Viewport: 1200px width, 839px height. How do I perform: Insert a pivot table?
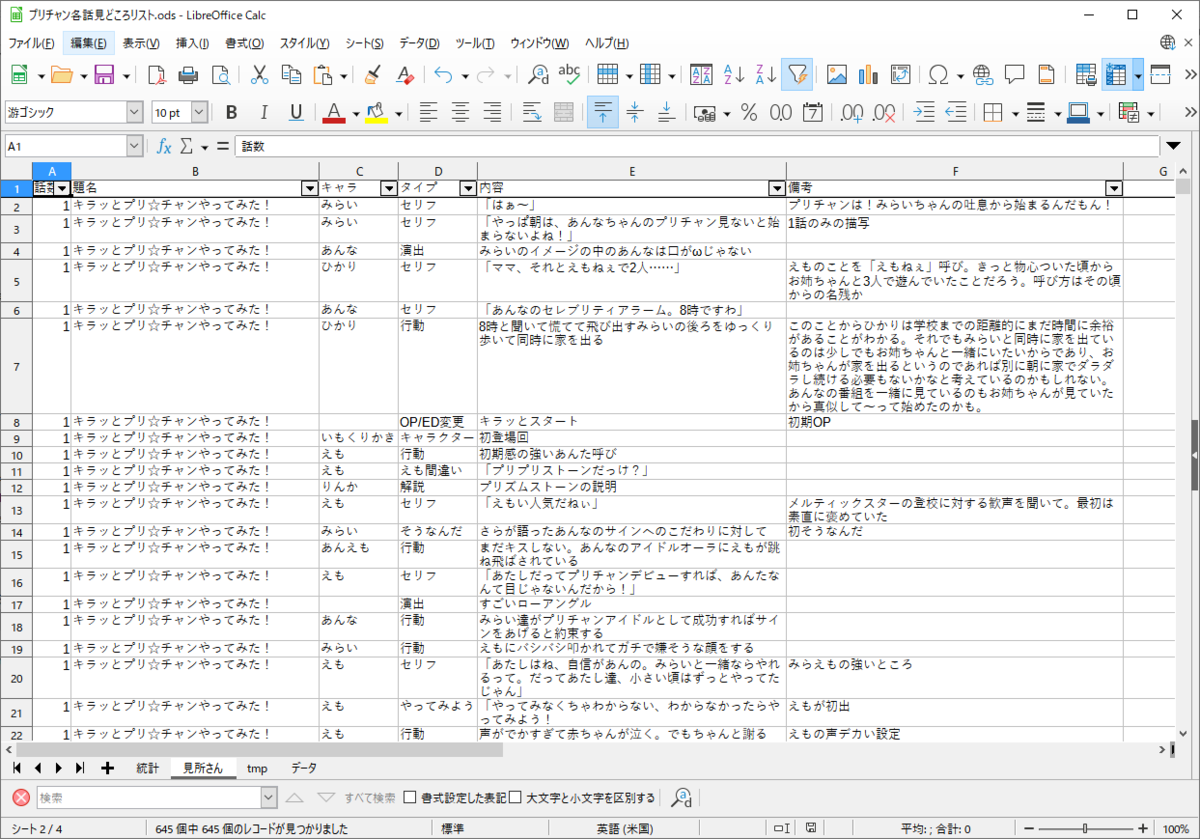[901, 74]
